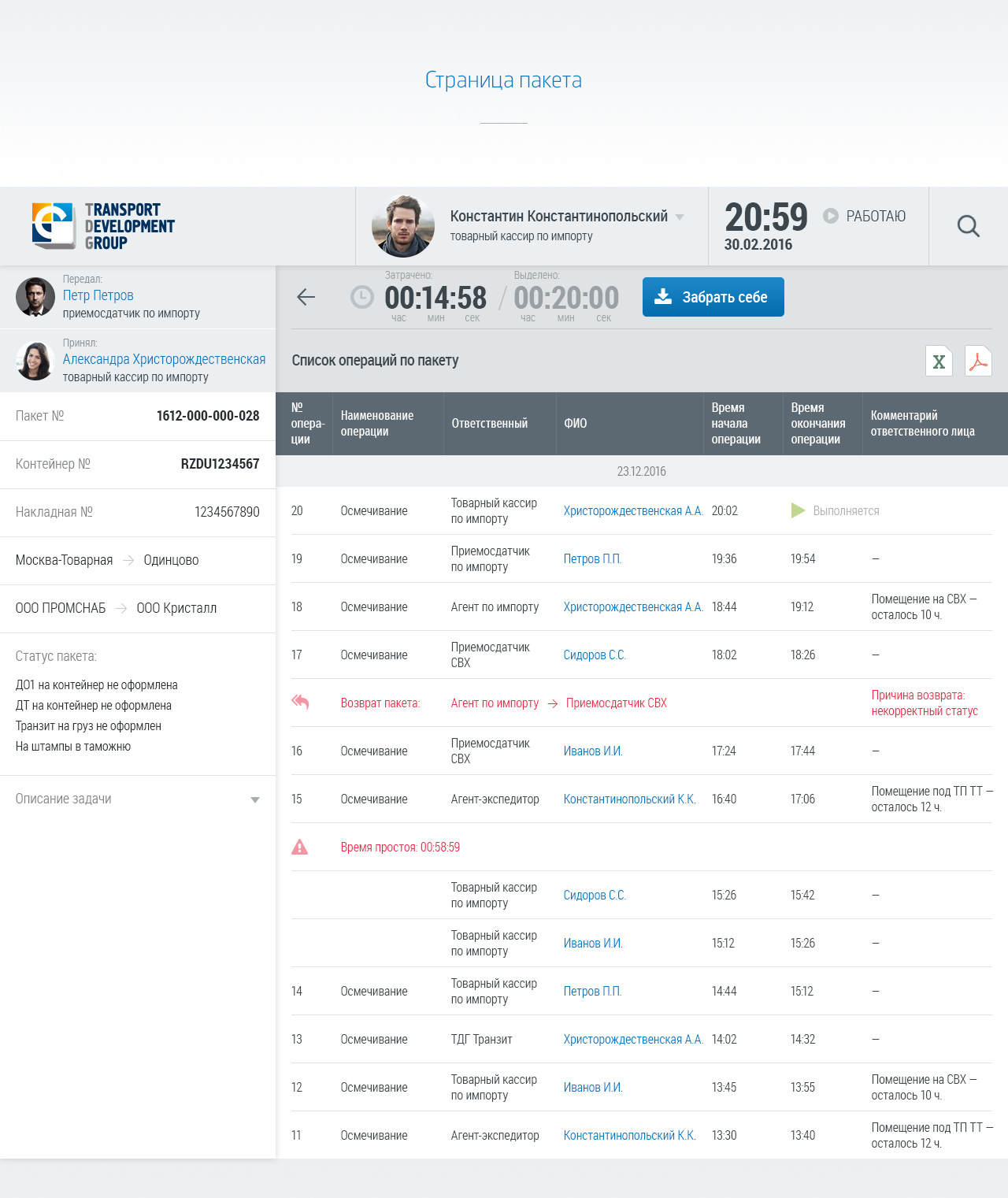The height and width of the screenshot is (1198, 1008).
Task: Click the package return arrow icon
Action: [300, 702]
